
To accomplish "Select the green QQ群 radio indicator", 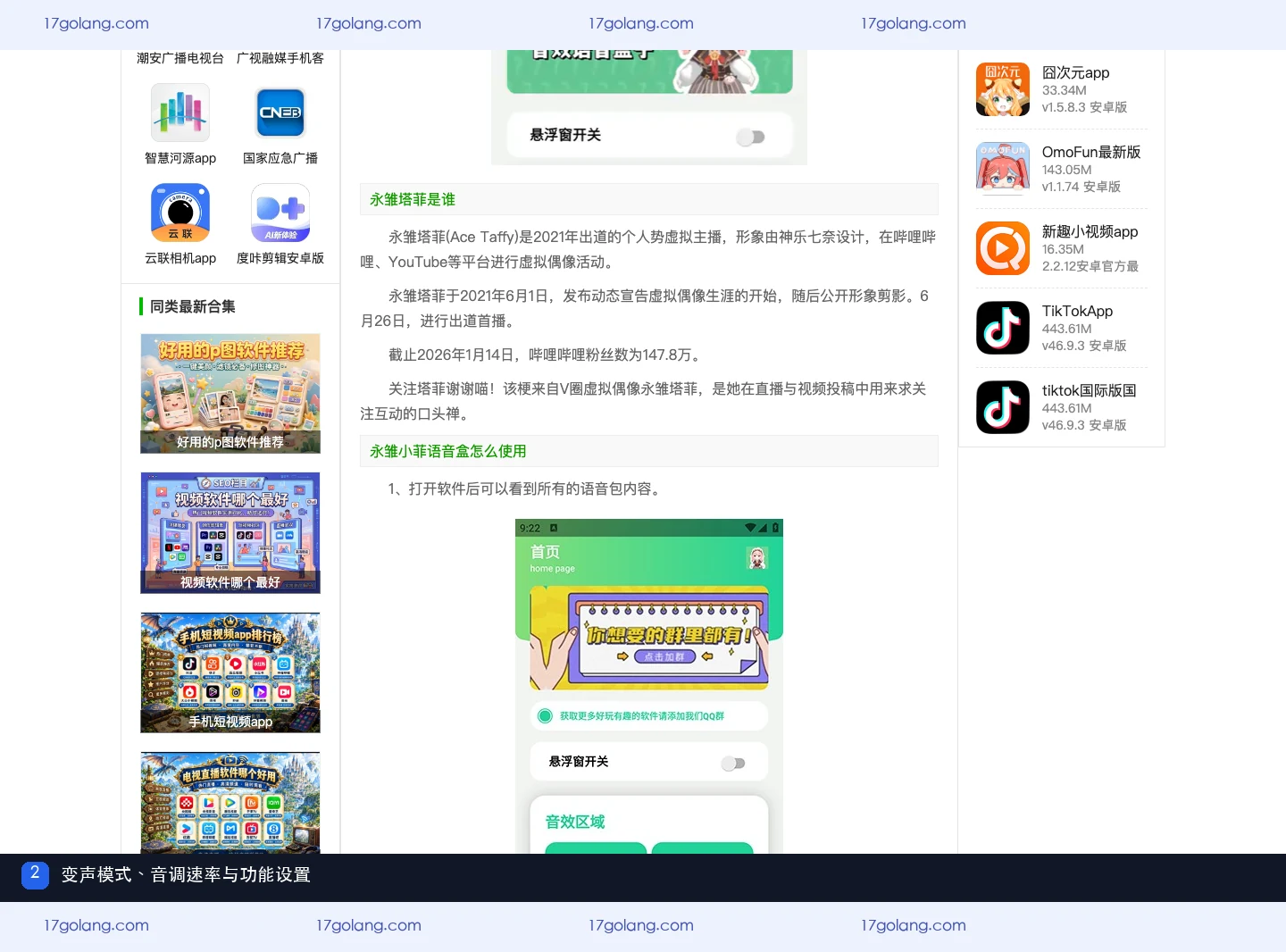I will point(545,715).
